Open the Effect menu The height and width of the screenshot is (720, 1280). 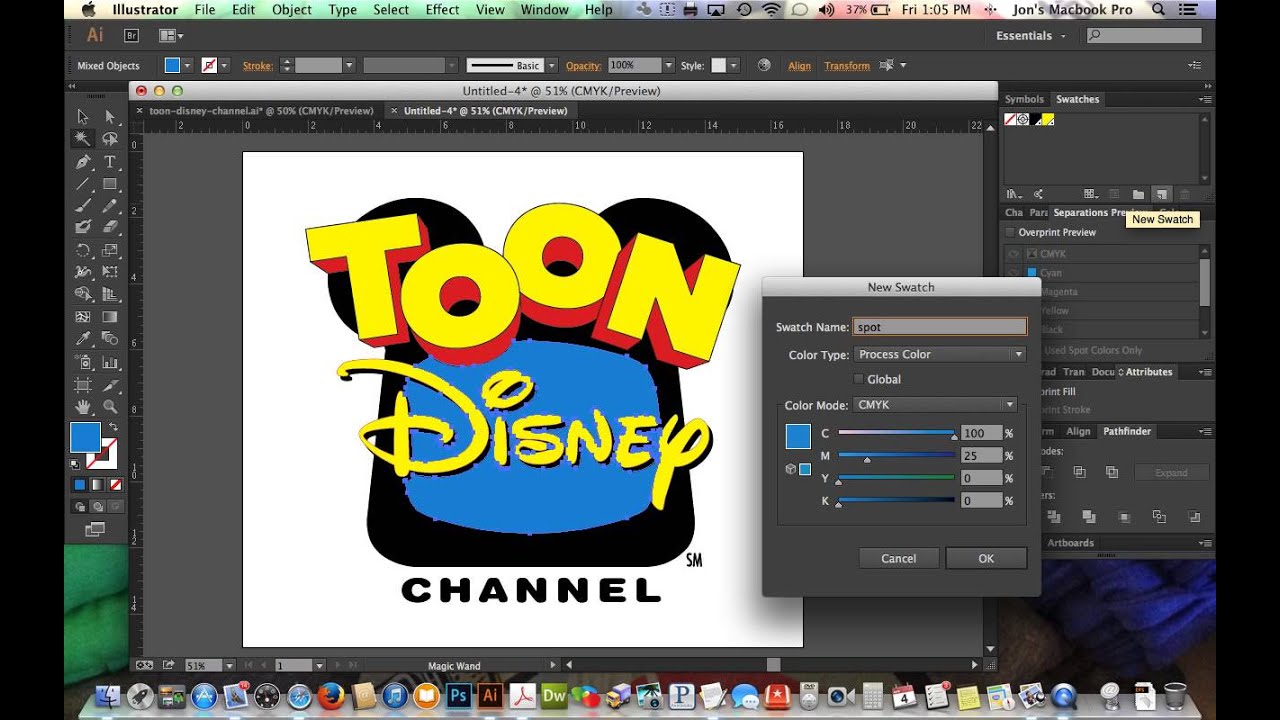coord(443,10)
